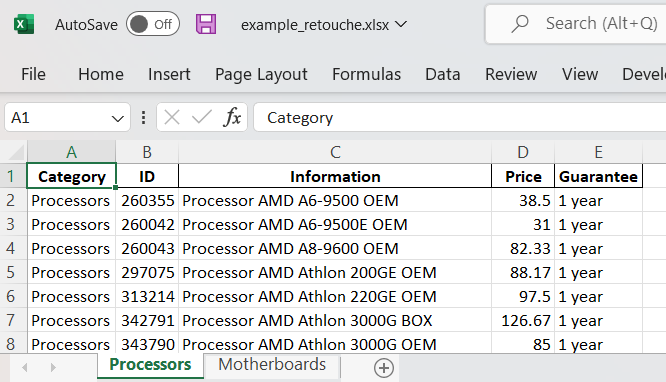Open the File menu
Viewport: 666px width, 382px height.
(33, 74)
